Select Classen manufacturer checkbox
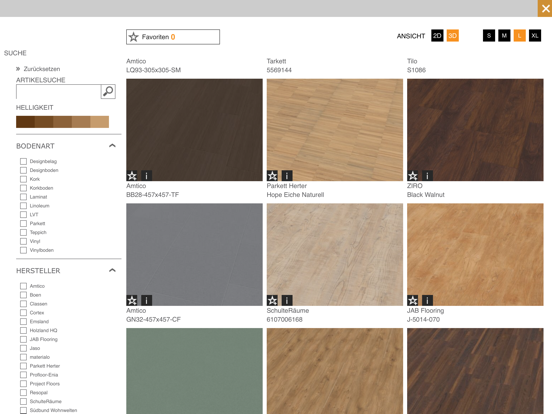 (x=23, y=304)
